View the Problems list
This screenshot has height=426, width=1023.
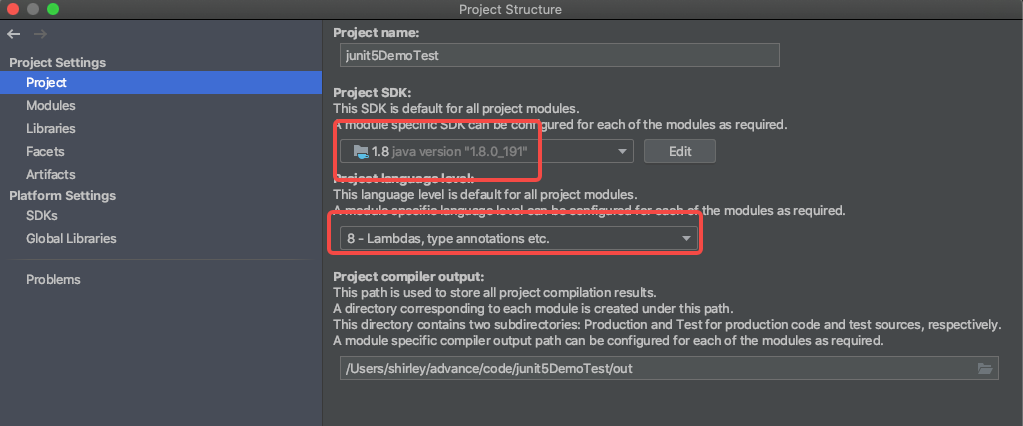pyautogui.click(x=53, y=280)
